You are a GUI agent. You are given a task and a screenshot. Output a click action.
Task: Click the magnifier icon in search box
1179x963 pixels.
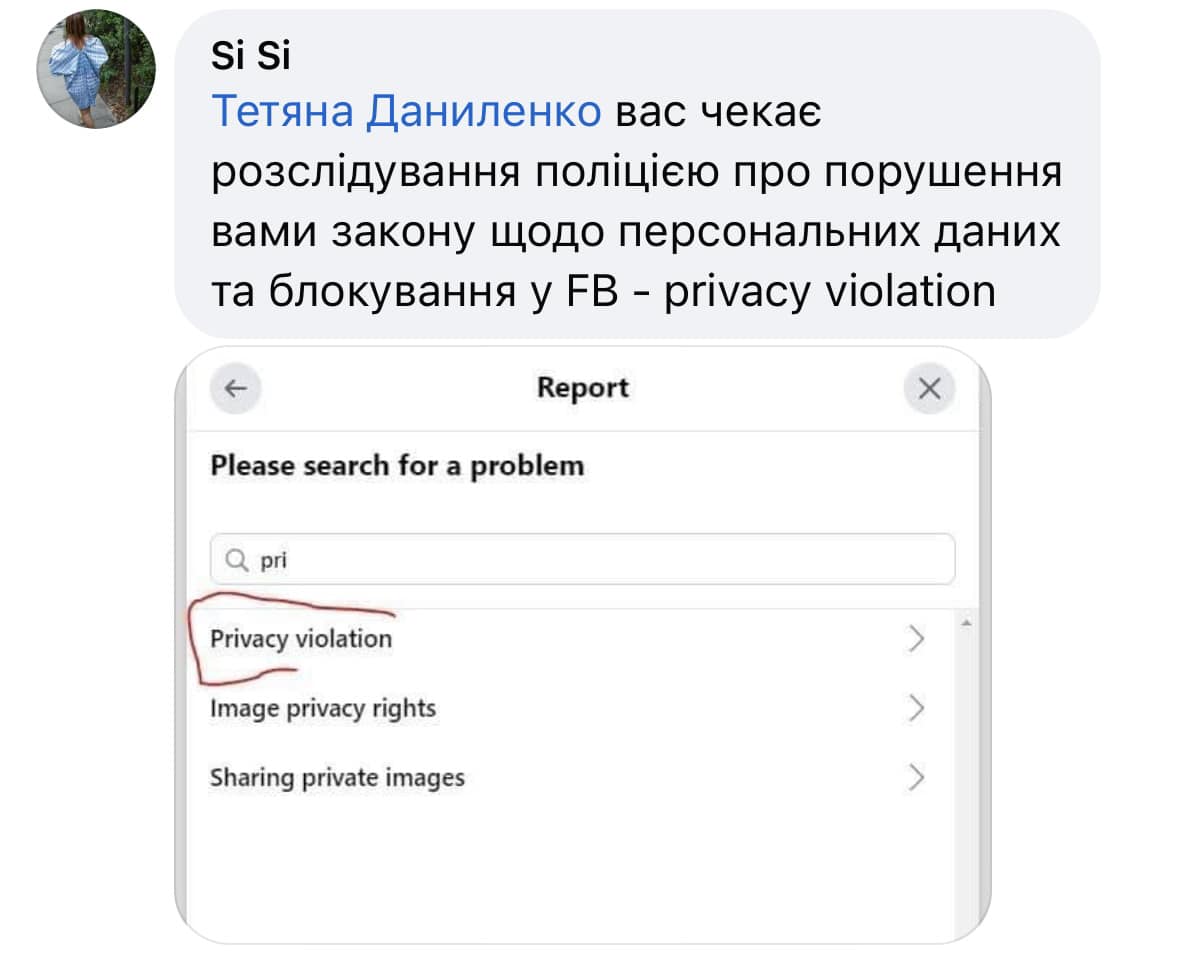pos(237,561)
